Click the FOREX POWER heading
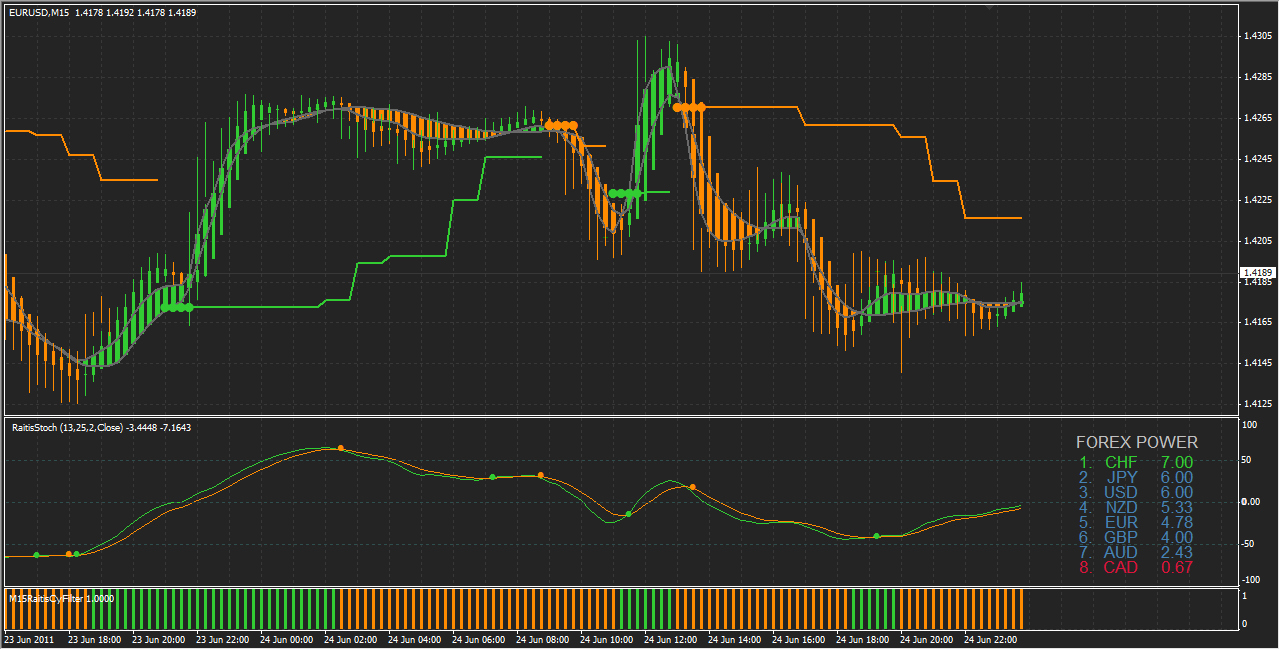Screen dimensions: 1280x650 [1136, 442]
